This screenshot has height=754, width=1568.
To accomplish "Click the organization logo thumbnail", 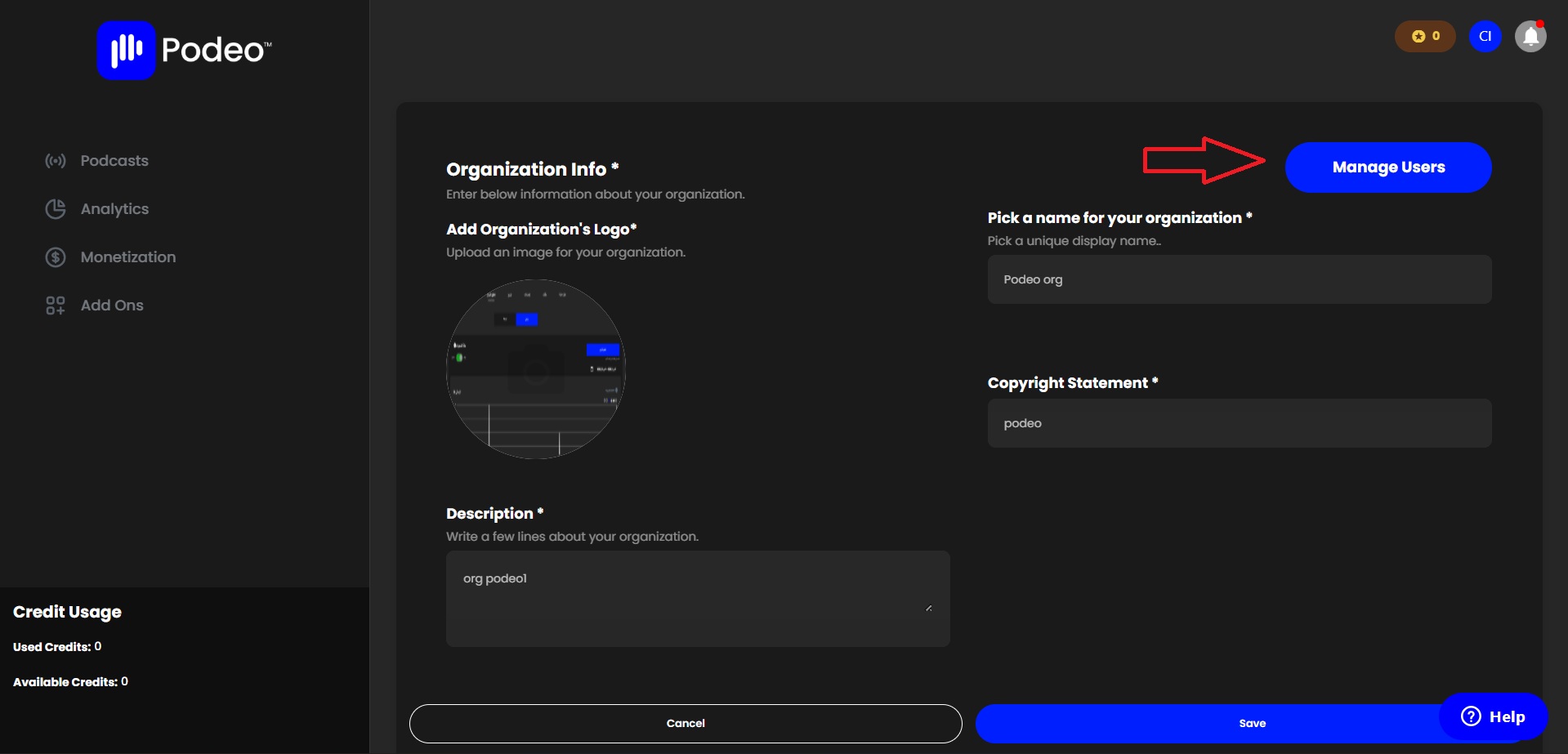I will pos(536,369).
